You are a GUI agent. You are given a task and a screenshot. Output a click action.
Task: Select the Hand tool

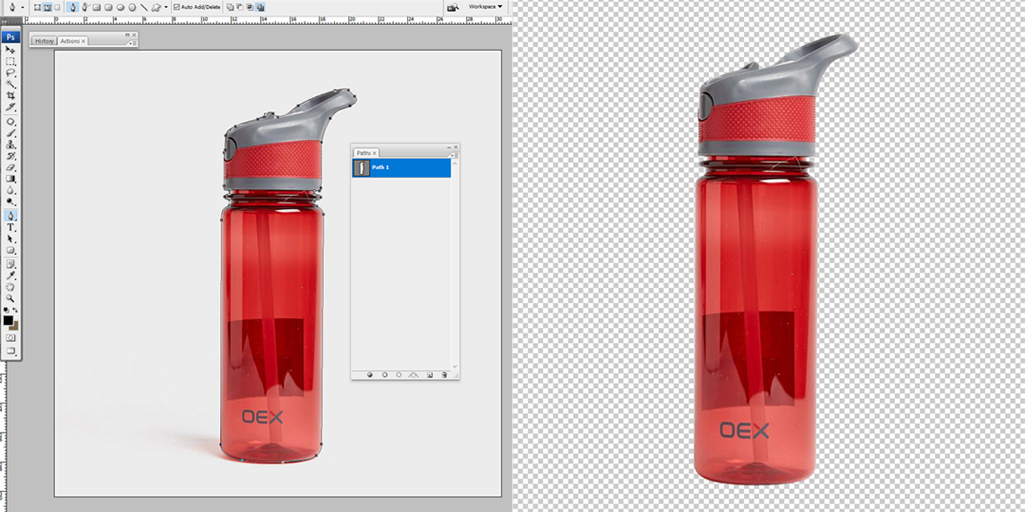pyautogui.click(x=10, y=286)
